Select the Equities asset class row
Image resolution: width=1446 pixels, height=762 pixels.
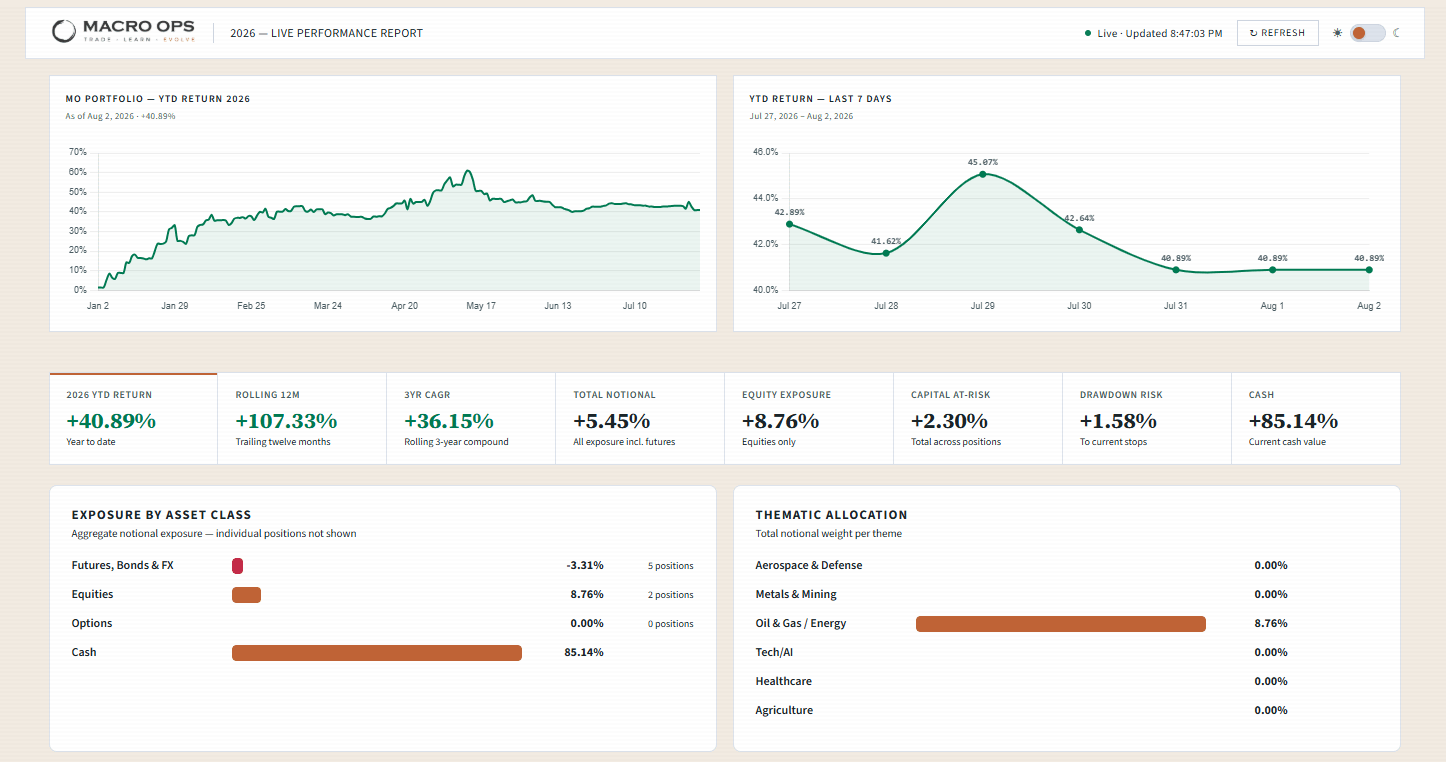pos(383,595)
